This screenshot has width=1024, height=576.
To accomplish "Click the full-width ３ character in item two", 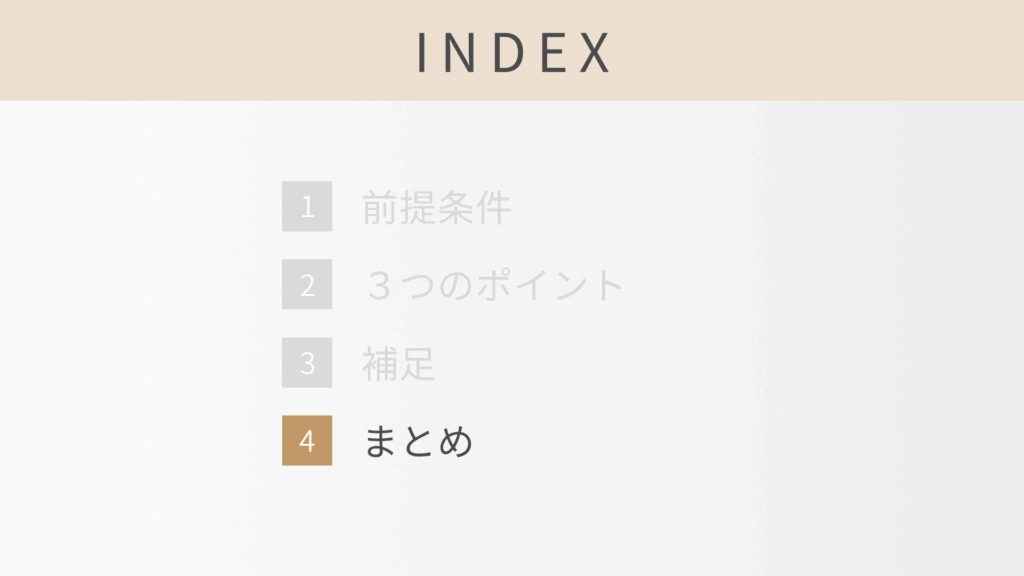I will (x=380, y=286).
